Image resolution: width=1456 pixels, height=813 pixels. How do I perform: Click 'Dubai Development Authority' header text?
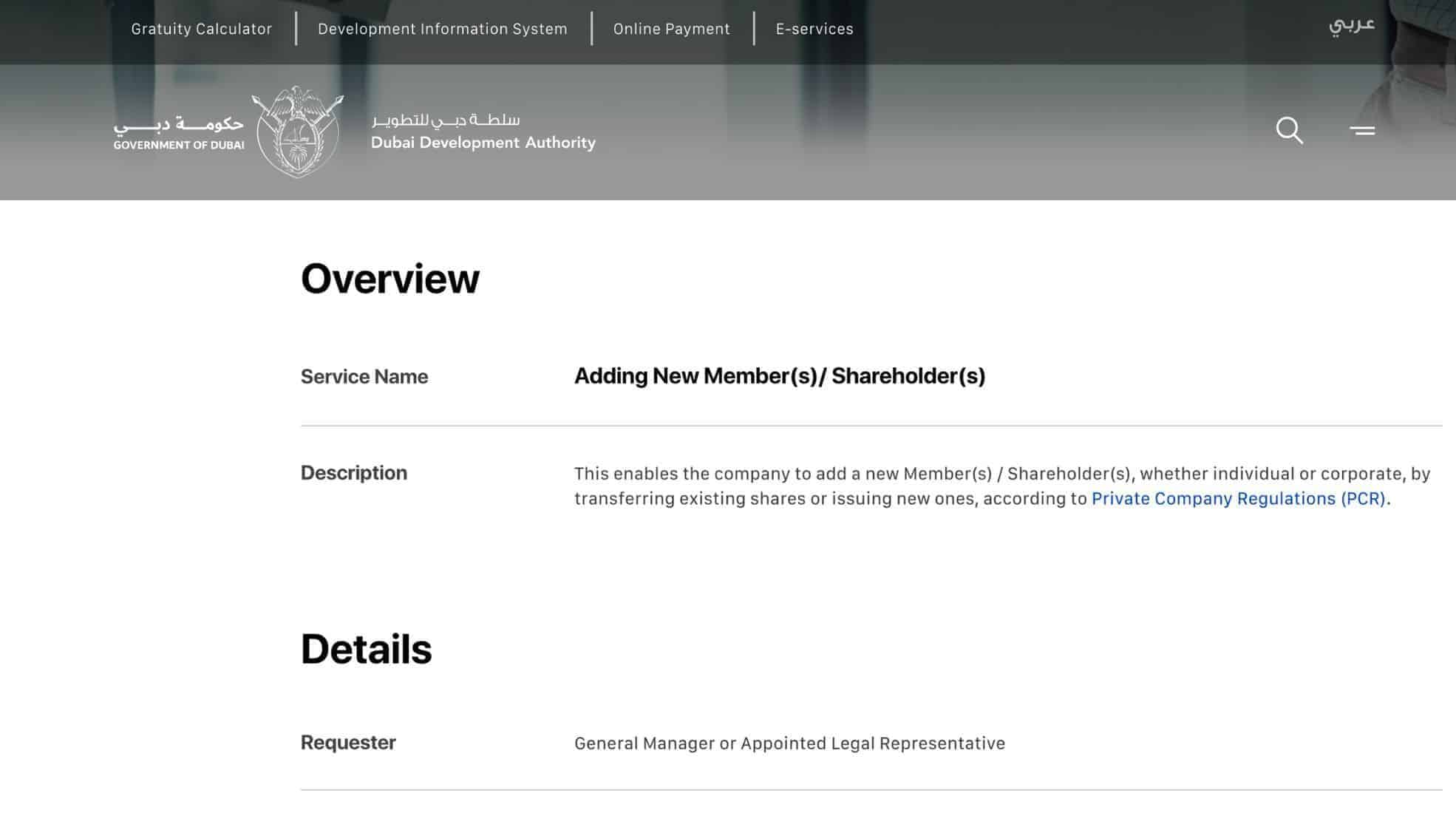click(x=483, y=143)
